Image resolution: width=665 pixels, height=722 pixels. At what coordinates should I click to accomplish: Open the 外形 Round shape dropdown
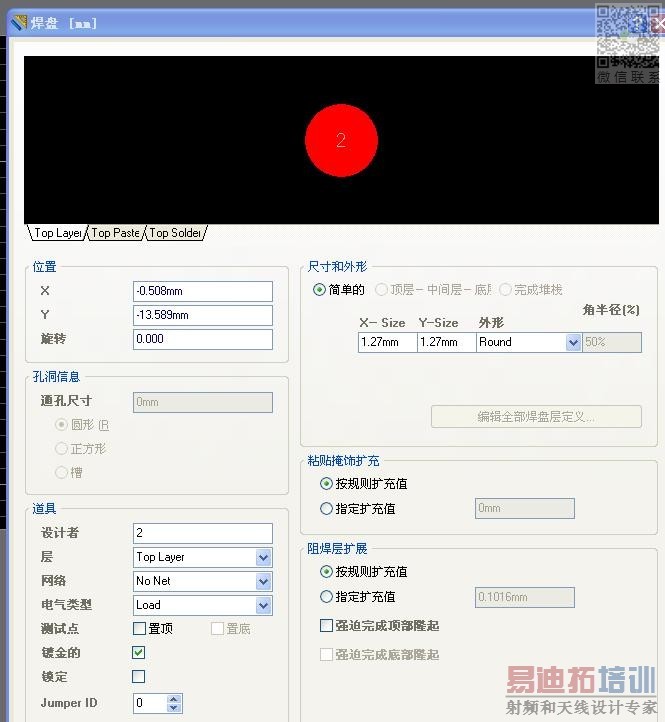[x=573, y=343]
